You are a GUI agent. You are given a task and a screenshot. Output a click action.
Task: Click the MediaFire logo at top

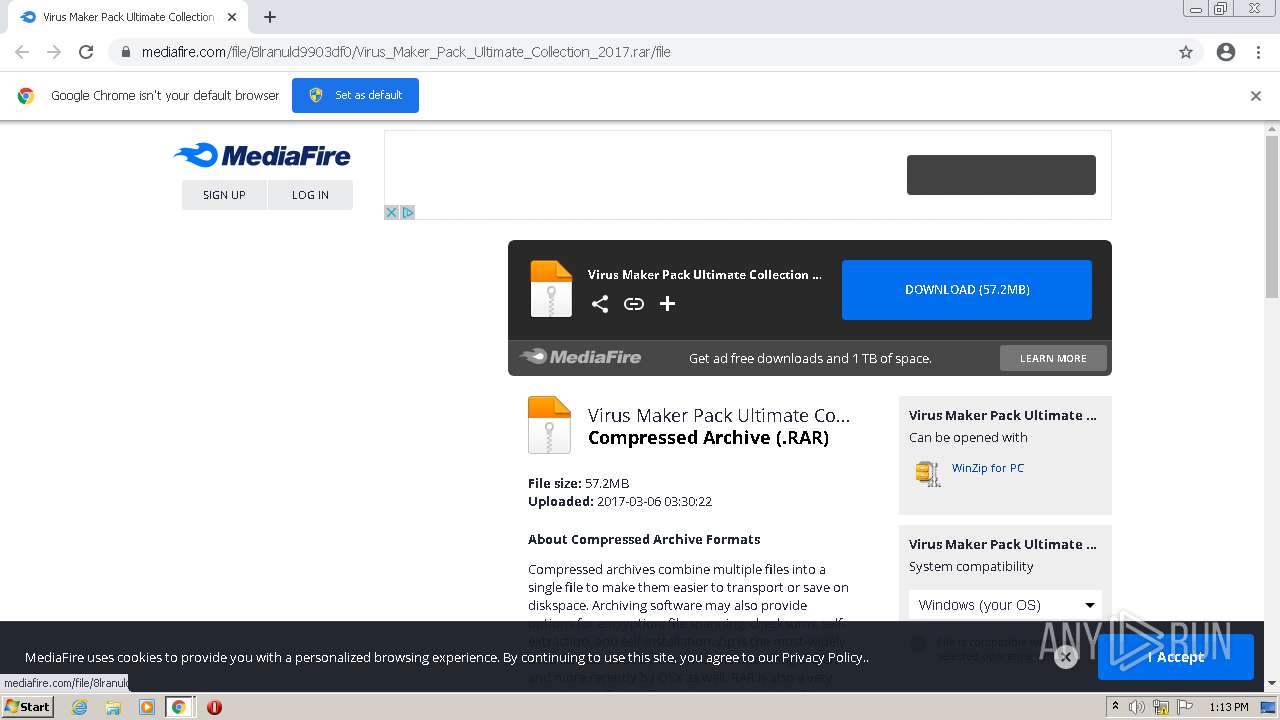(262, 155)
